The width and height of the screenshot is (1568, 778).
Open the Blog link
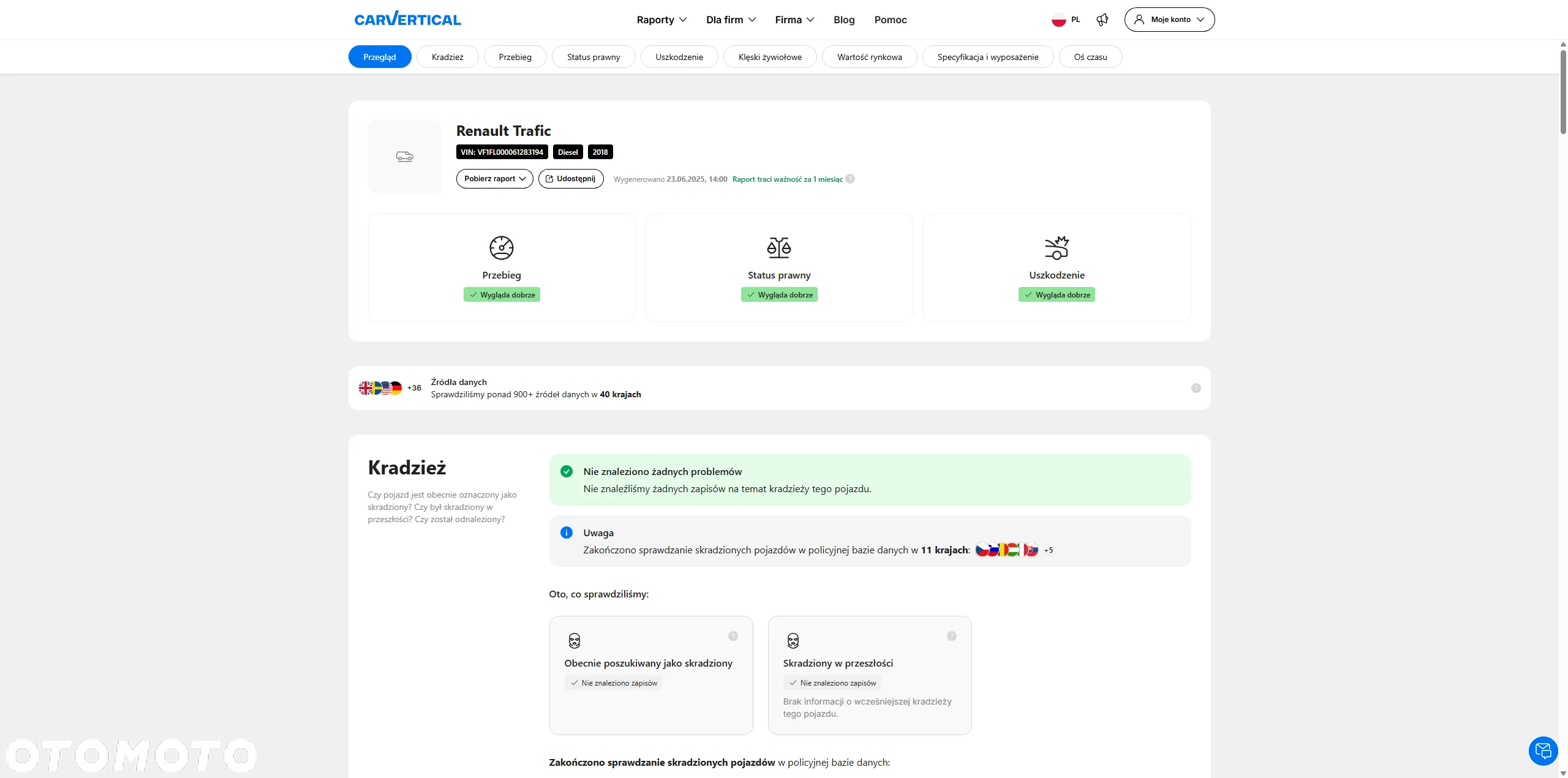[844, 20]
